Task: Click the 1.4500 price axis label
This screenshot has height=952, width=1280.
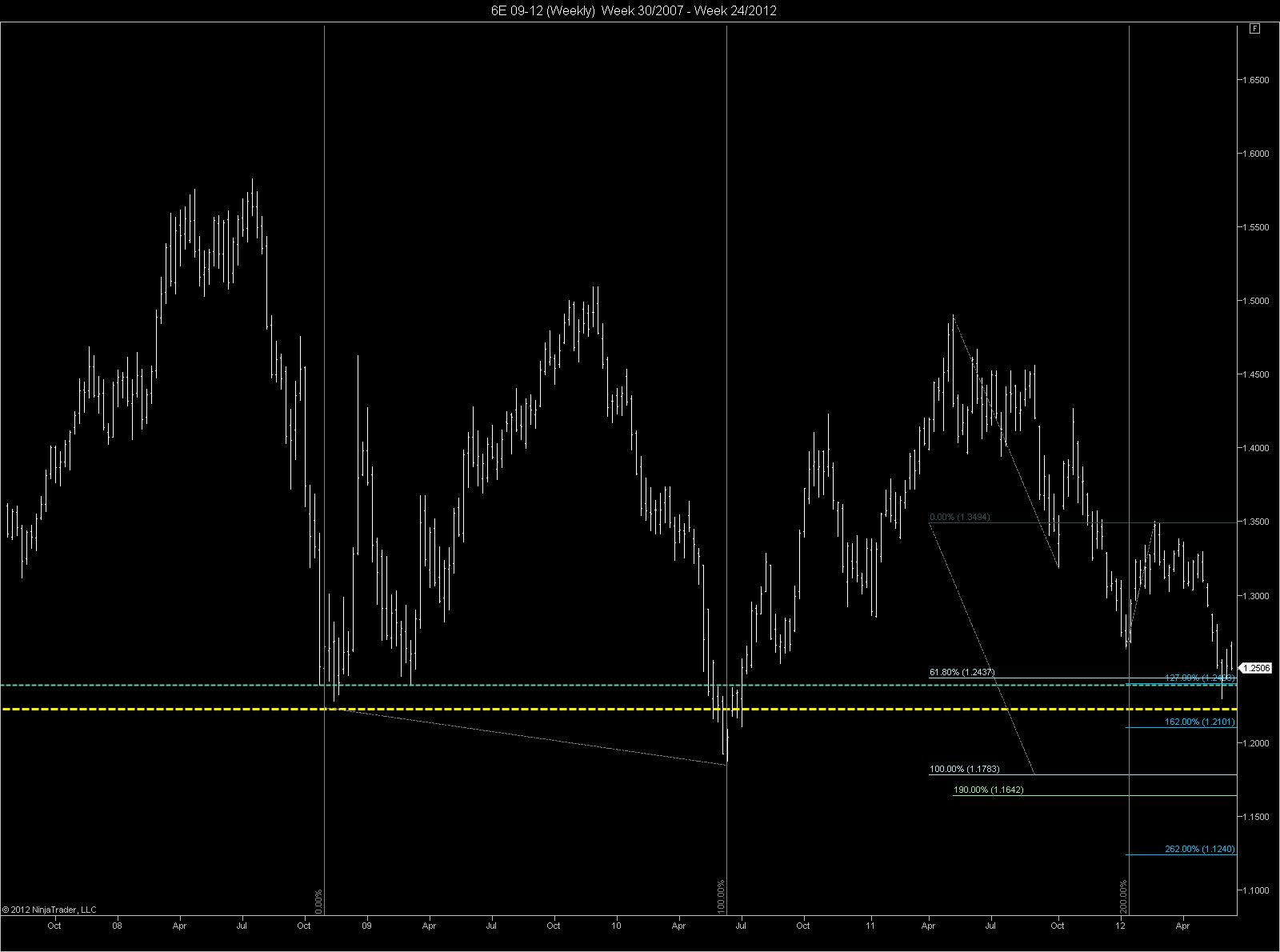Action: tap(1256, 374)
